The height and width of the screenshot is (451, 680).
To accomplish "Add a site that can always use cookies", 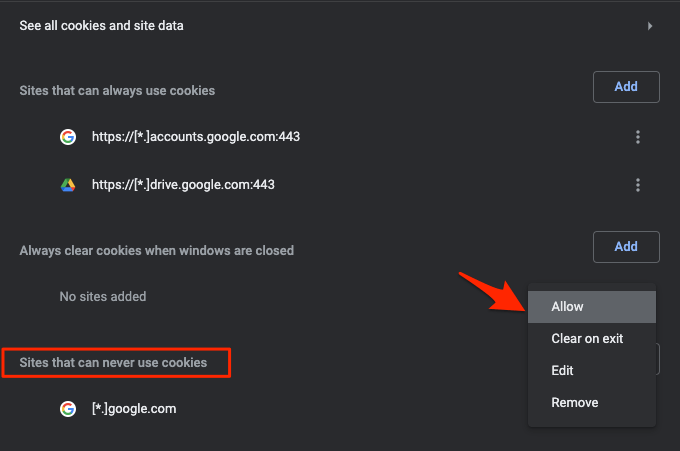I will (x=626, y=87).
